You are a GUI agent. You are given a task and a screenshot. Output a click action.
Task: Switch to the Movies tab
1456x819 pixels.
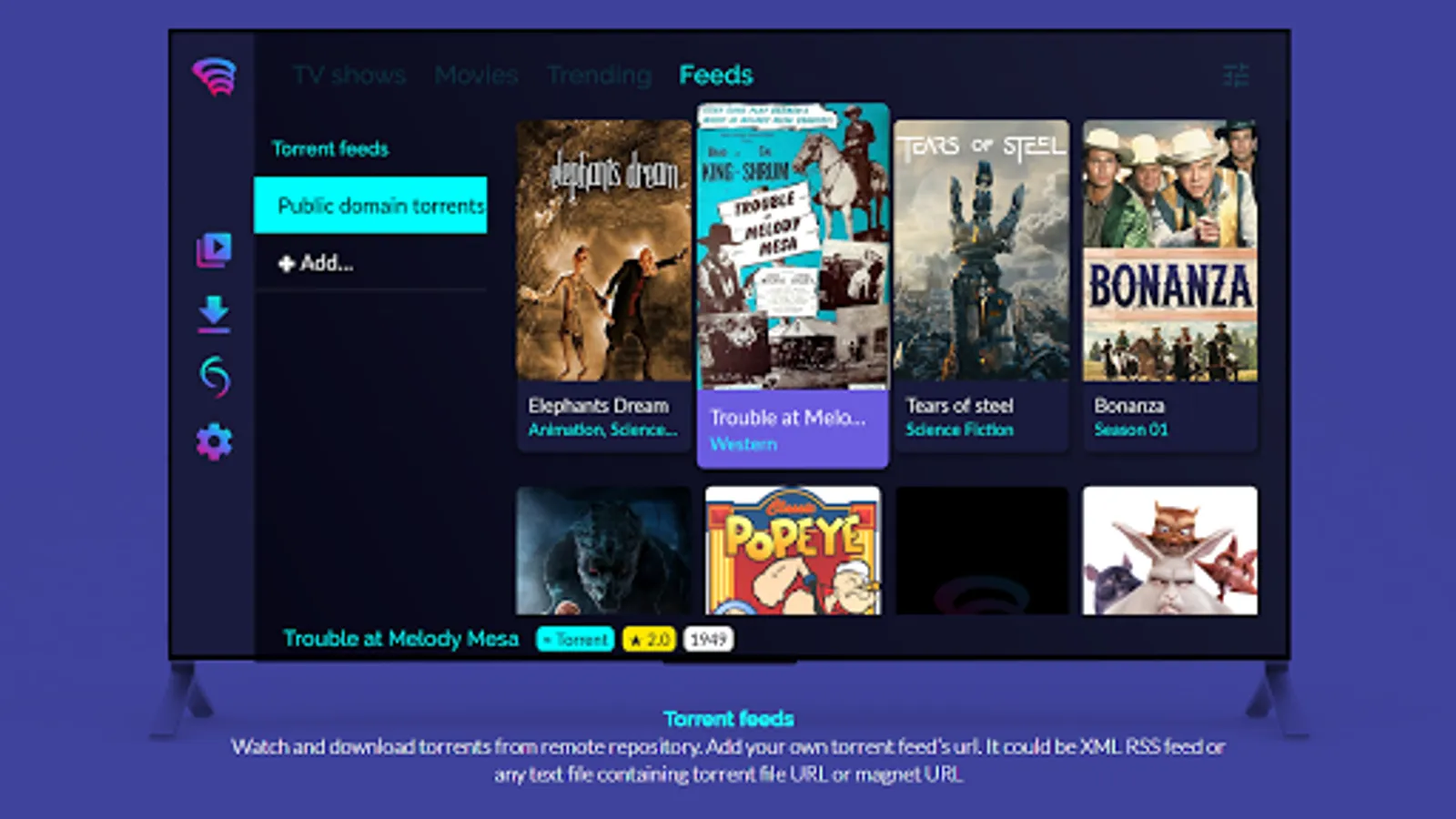coord(476,75)
